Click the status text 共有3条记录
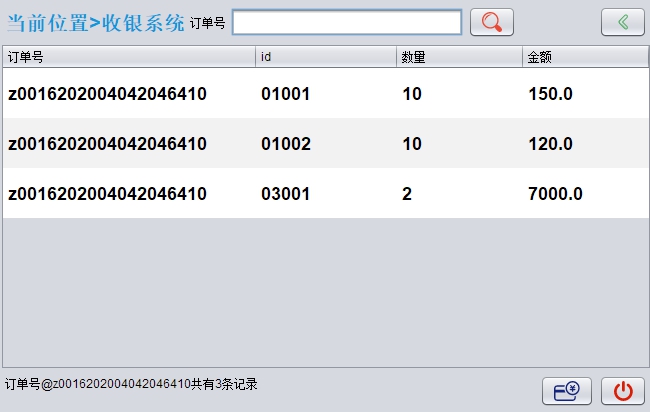This screenshot has width=650, height=412. (224, 384)
